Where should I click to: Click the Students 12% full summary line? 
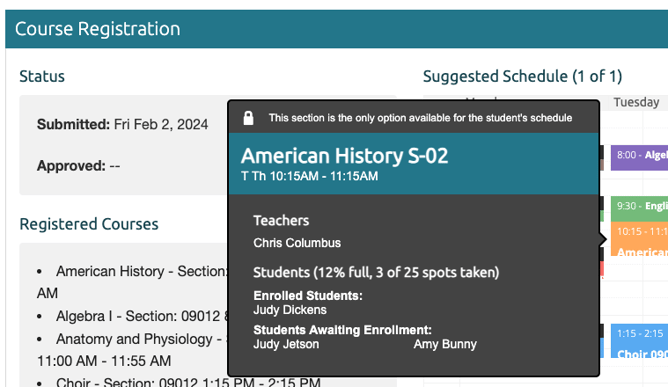(x=376, y=272)
